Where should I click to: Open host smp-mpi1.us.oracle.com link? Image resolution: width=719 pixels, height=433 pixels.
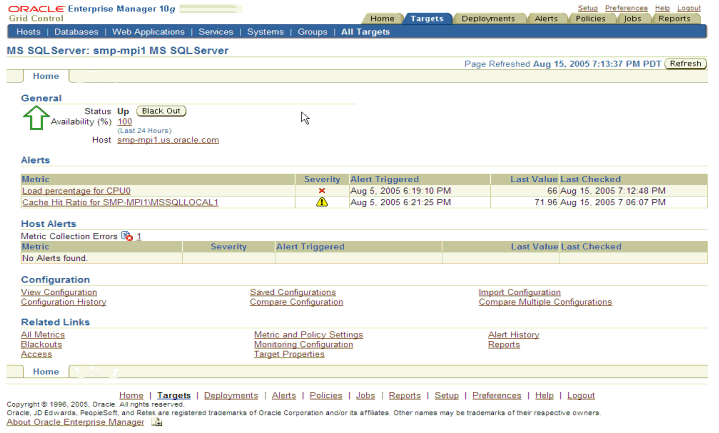168,140
